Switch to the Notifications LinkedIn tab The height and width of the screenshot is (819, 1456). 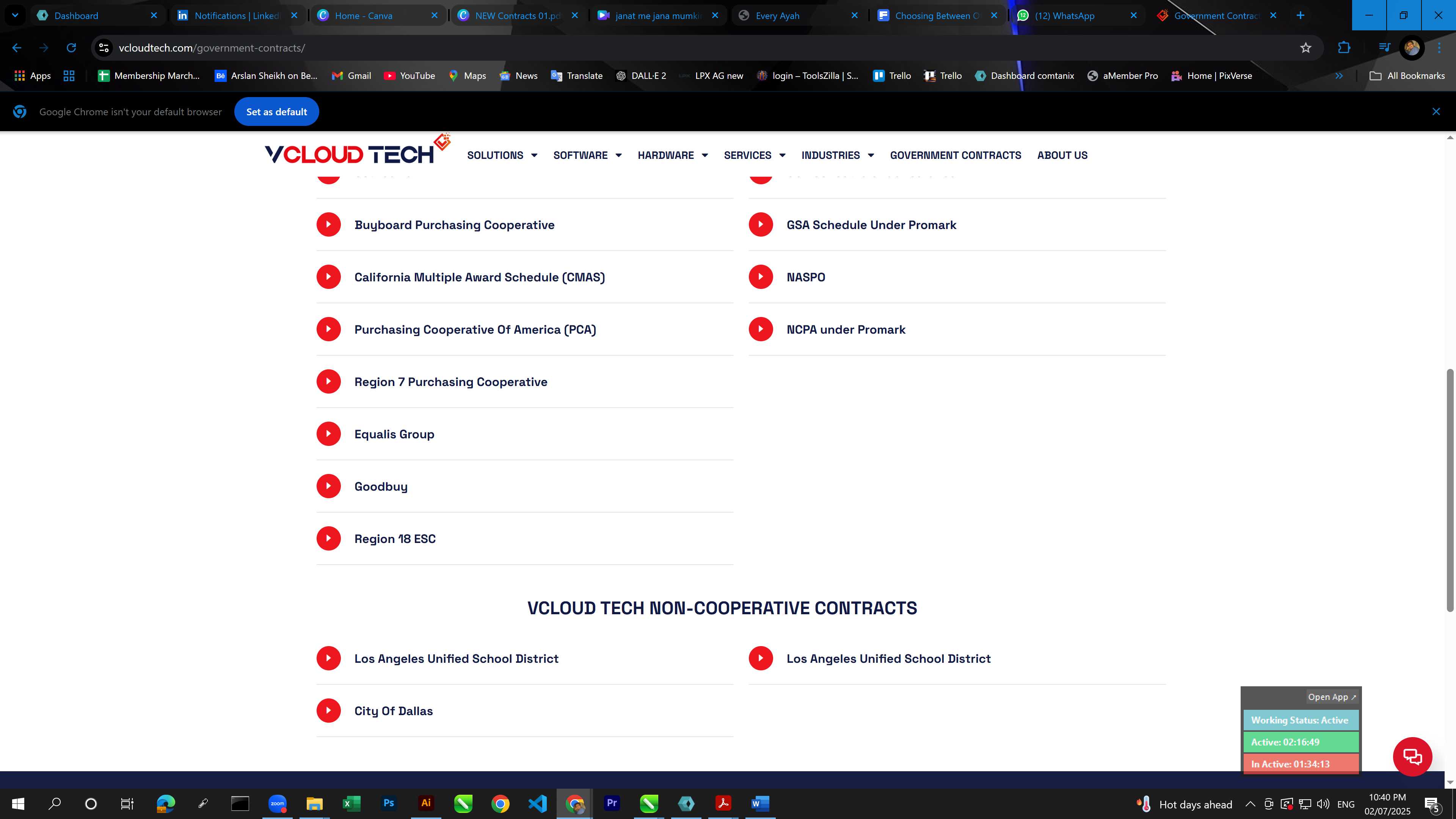tap(237, 15)
